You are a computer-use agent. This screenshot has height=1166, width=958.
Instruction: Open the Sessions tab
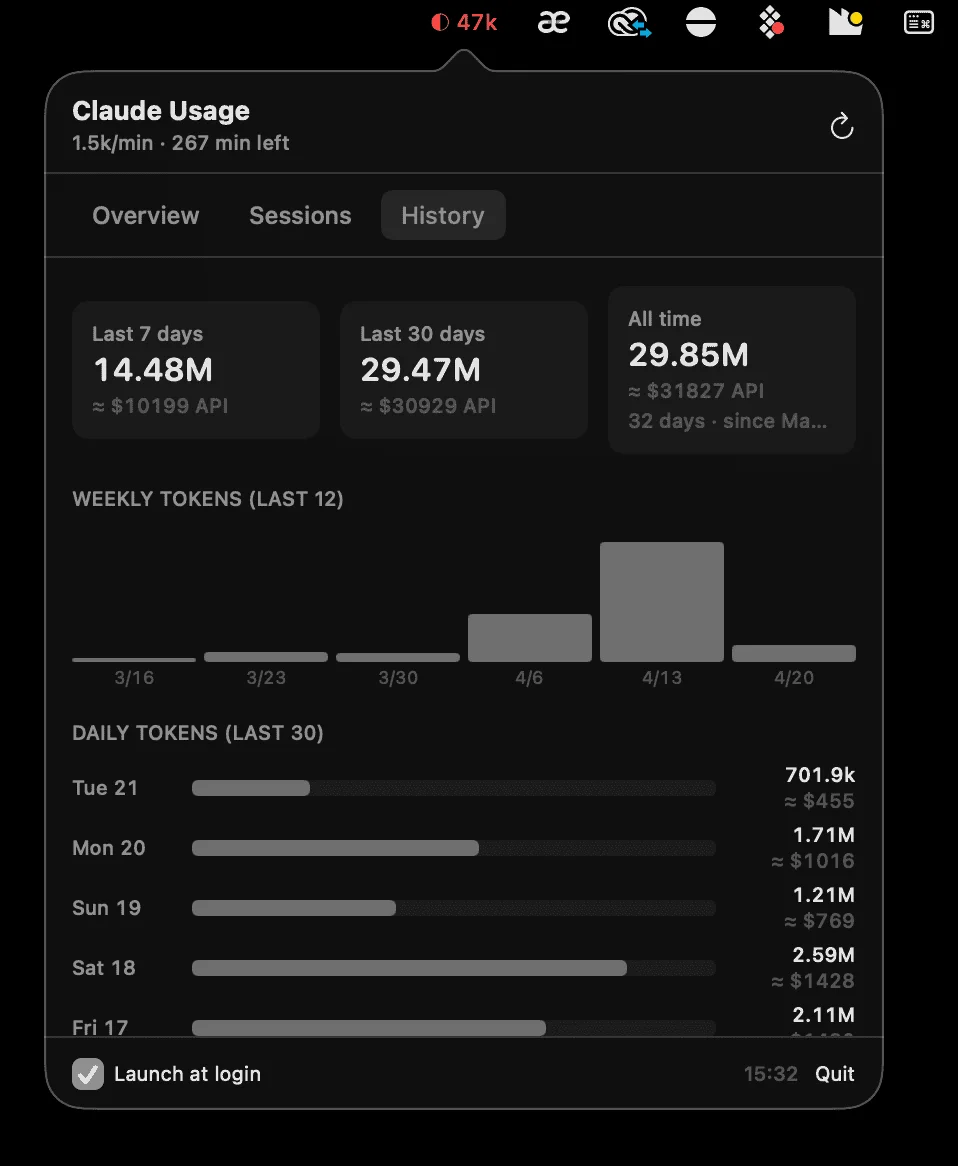[x=300, y=215]
